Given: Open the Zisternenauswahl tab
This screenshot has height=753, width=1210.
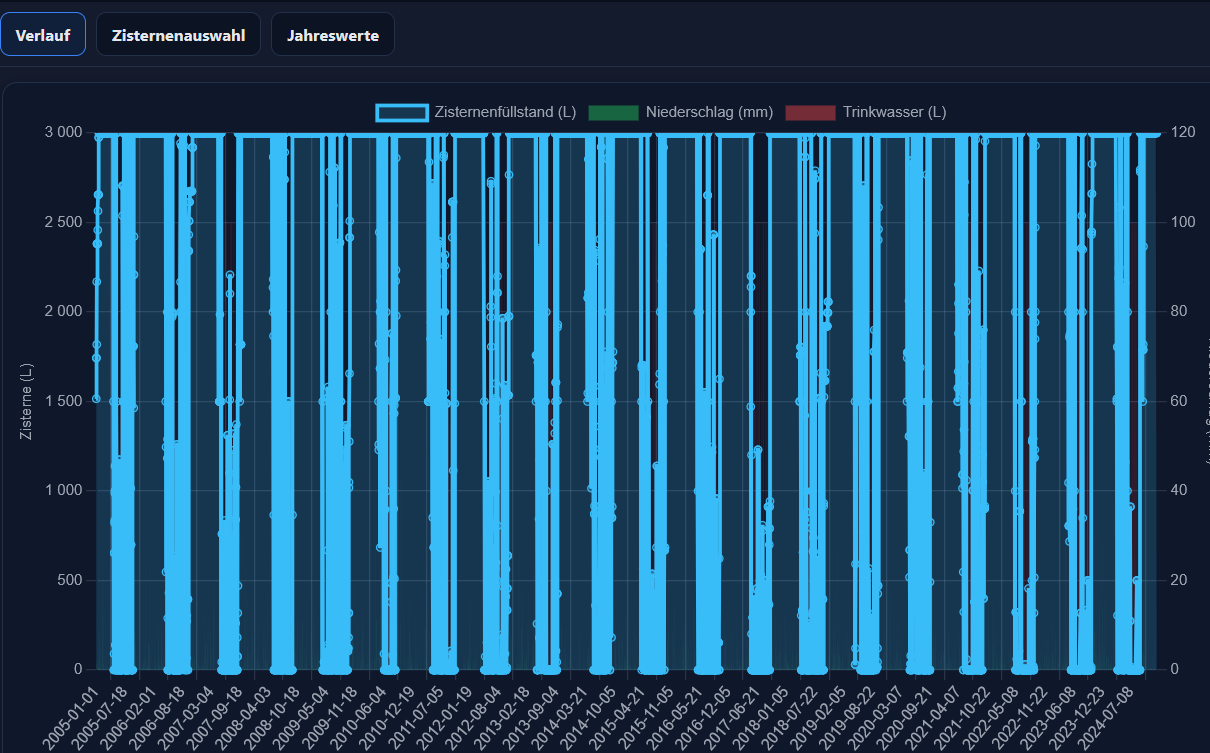Looking at the screenshot, I should click(x=178, y=35).
